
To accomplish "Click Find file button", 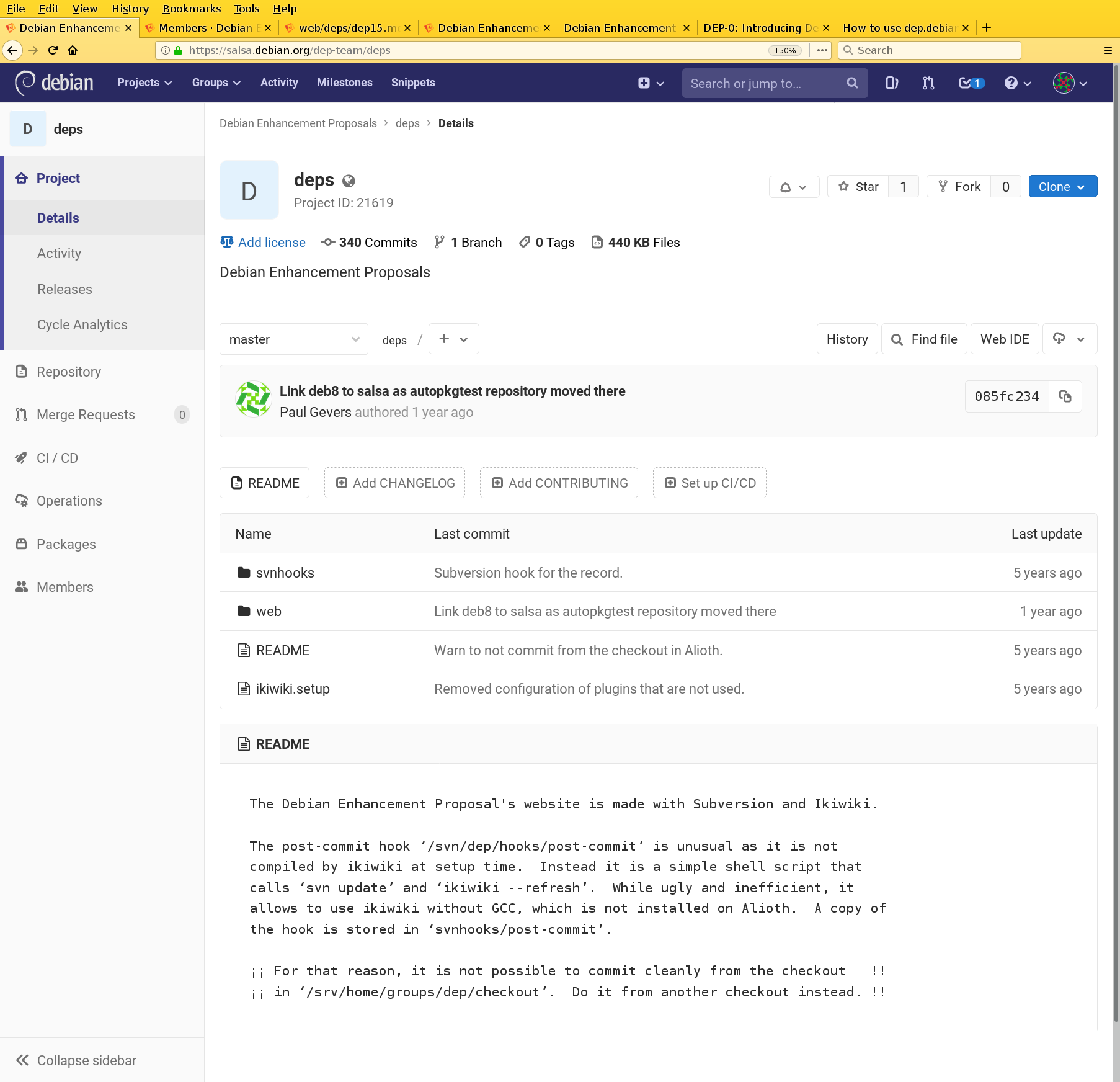I will [x=924, y=339].
